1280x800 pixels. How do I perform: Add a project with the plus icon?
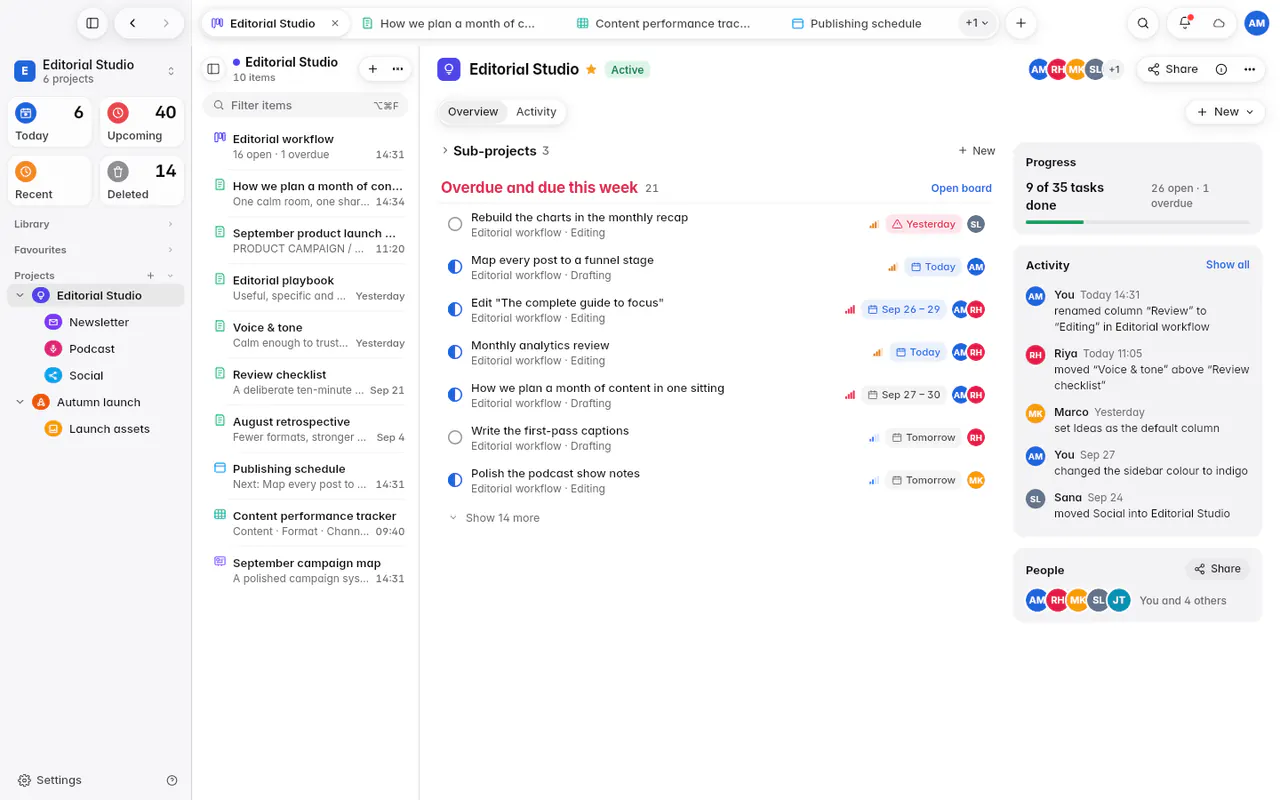[151, 276]
